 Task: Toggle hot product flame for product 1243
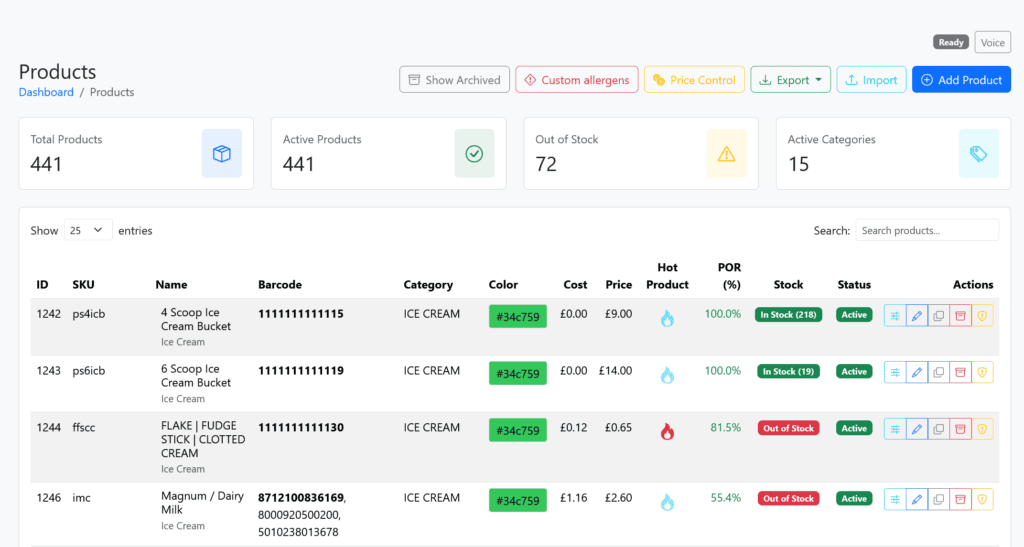click(x=667, y=375)
